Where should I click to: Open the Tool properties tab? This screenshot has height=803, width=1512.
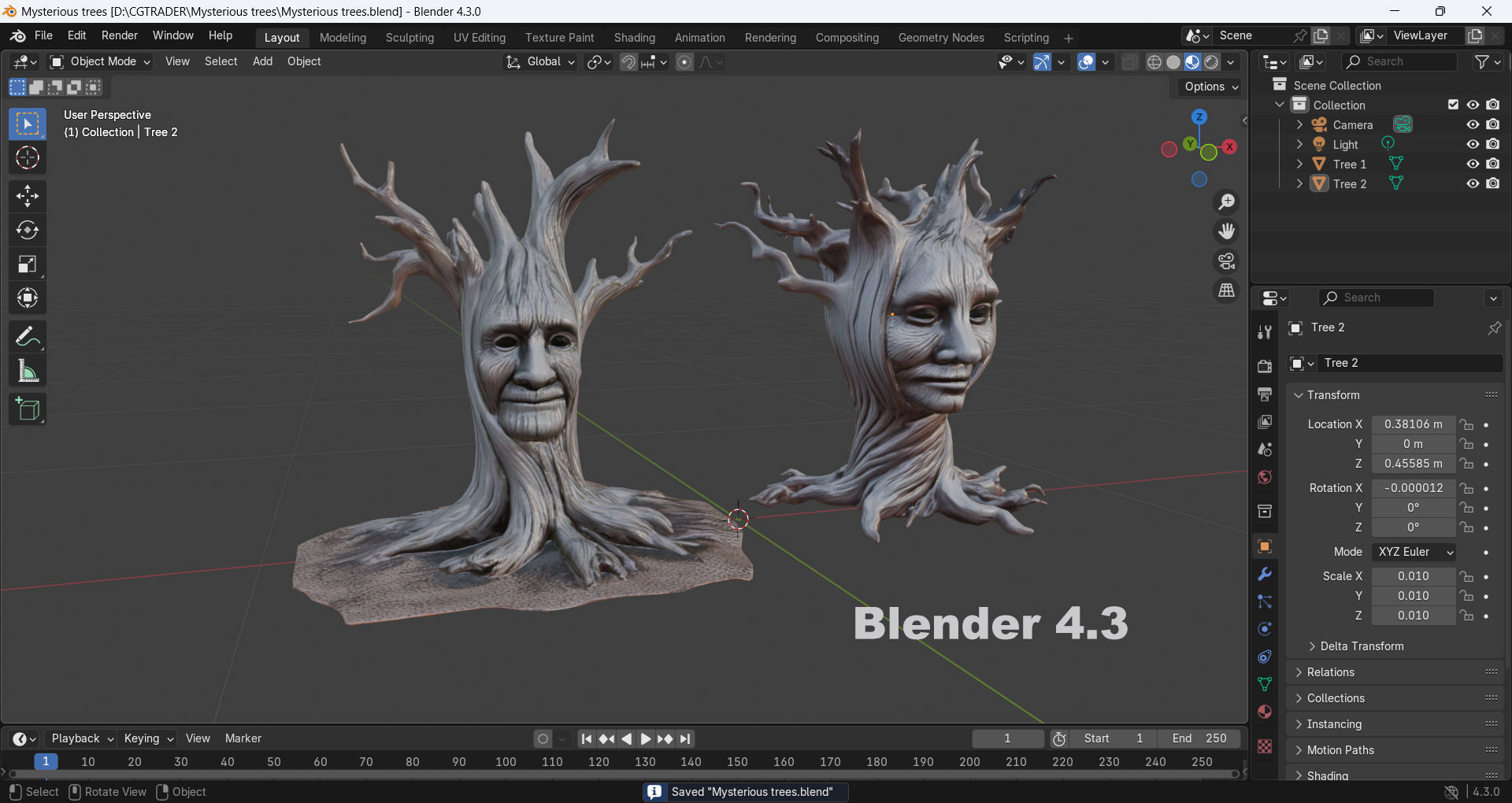tap(1265, 332)
